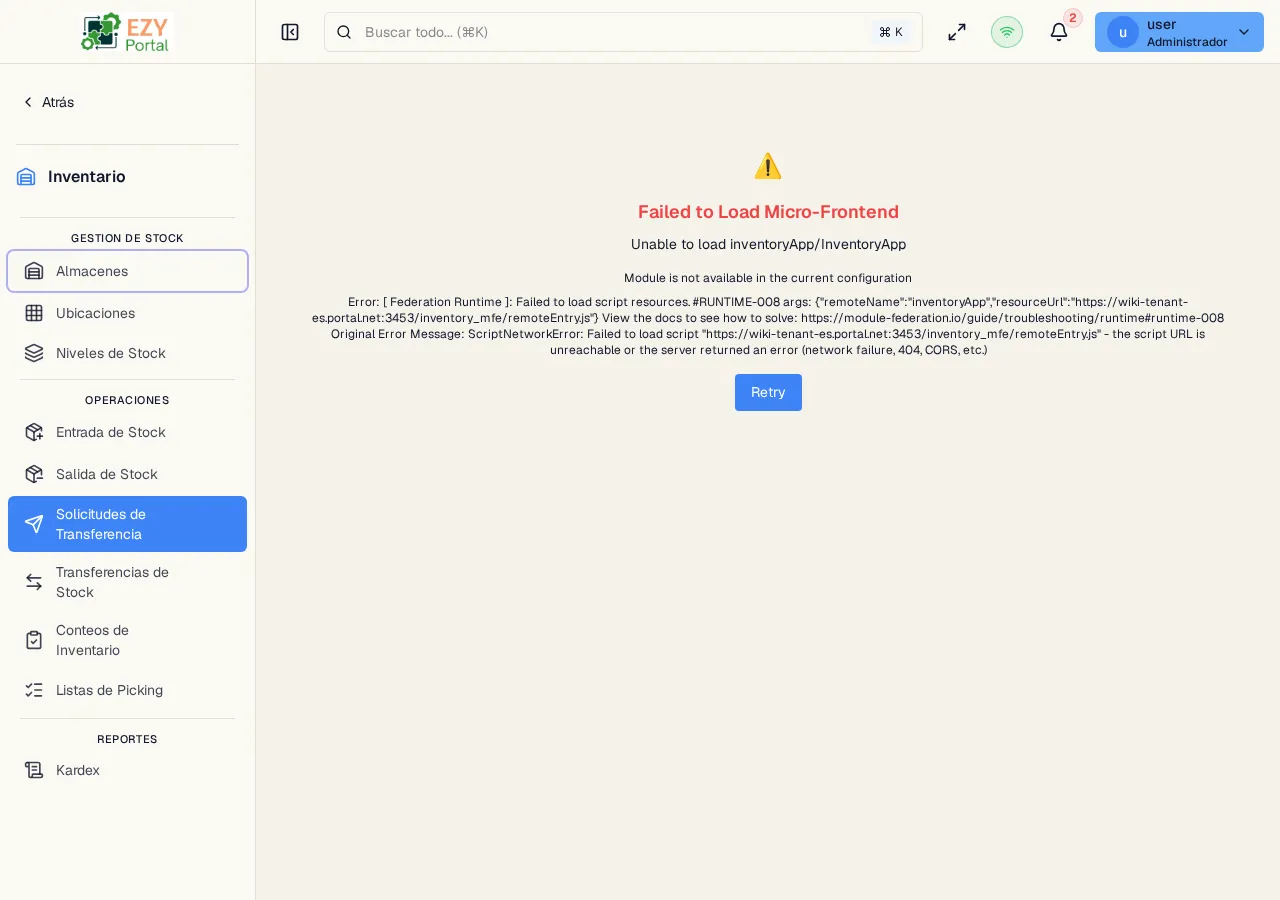The image size is (1280, 900).
Task: Click the back chevron arrow icon
Action: [28, 102]
